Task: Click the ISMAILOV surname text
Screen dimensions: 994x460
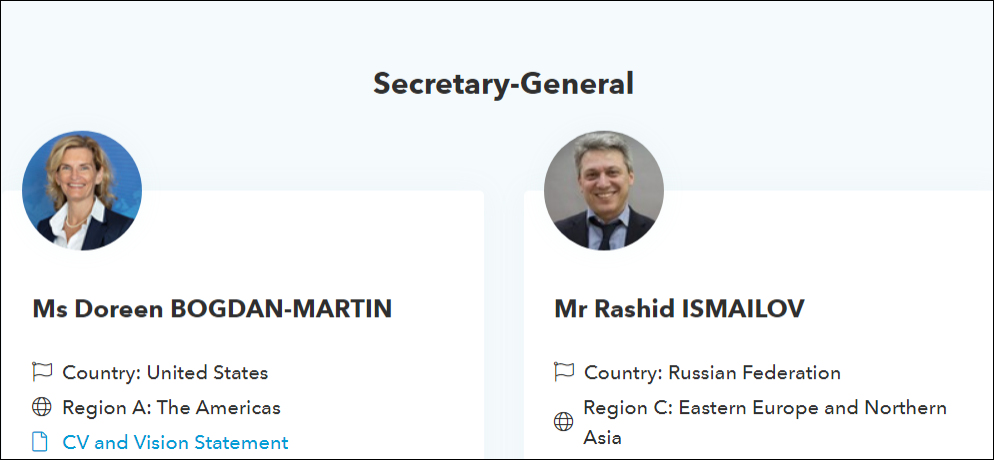Action: point(740,309)
